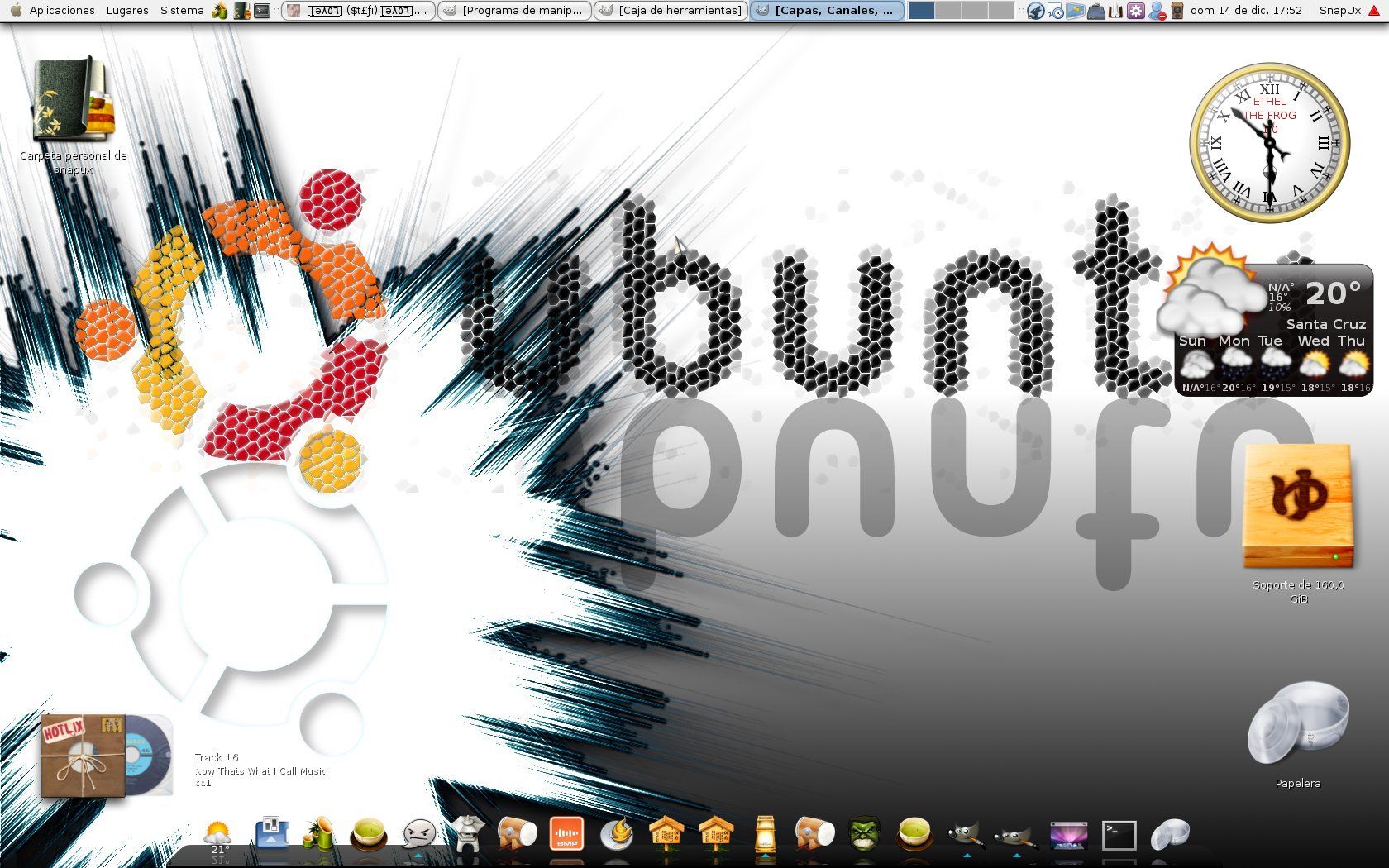Switch to the ($t£fï) chat window in the taskbar
The height and width of the screenshot is (868, 1389).
coord(358,11)
